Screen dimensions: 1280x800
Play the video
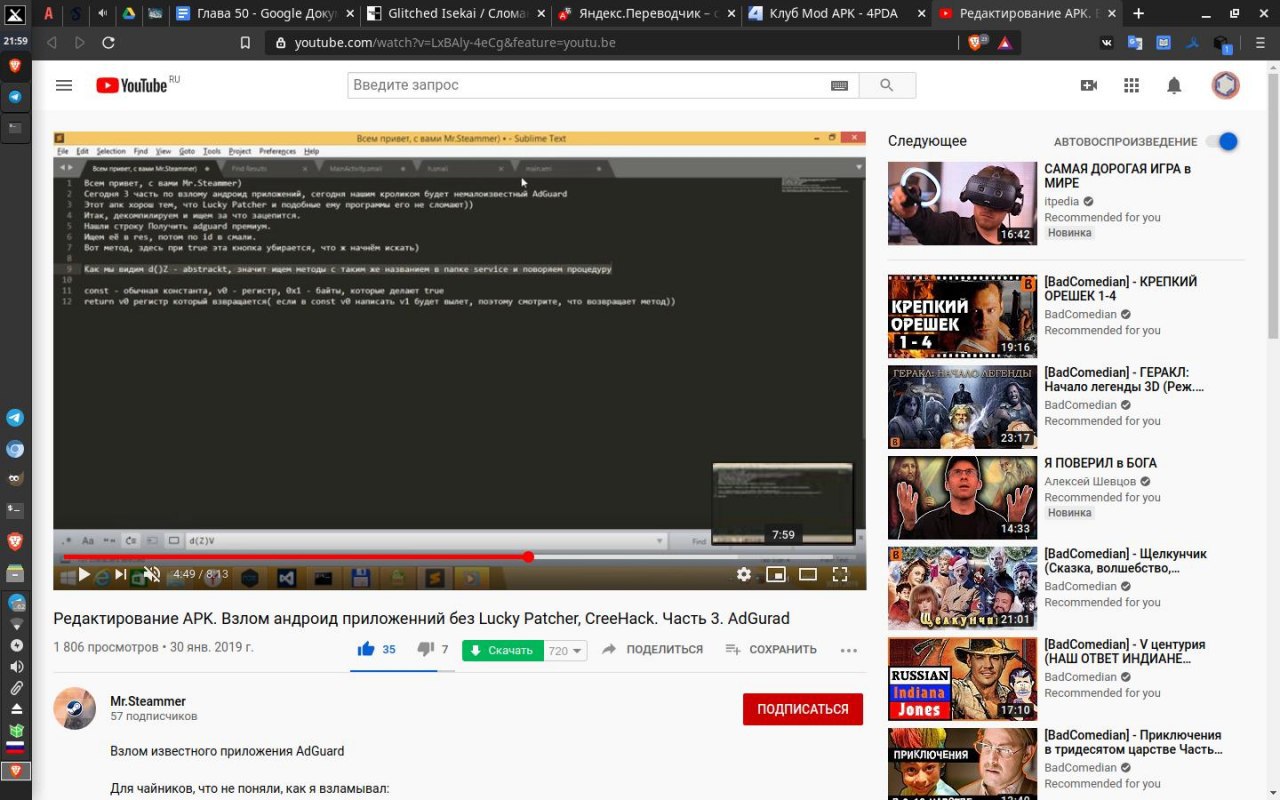pos(84,574)
